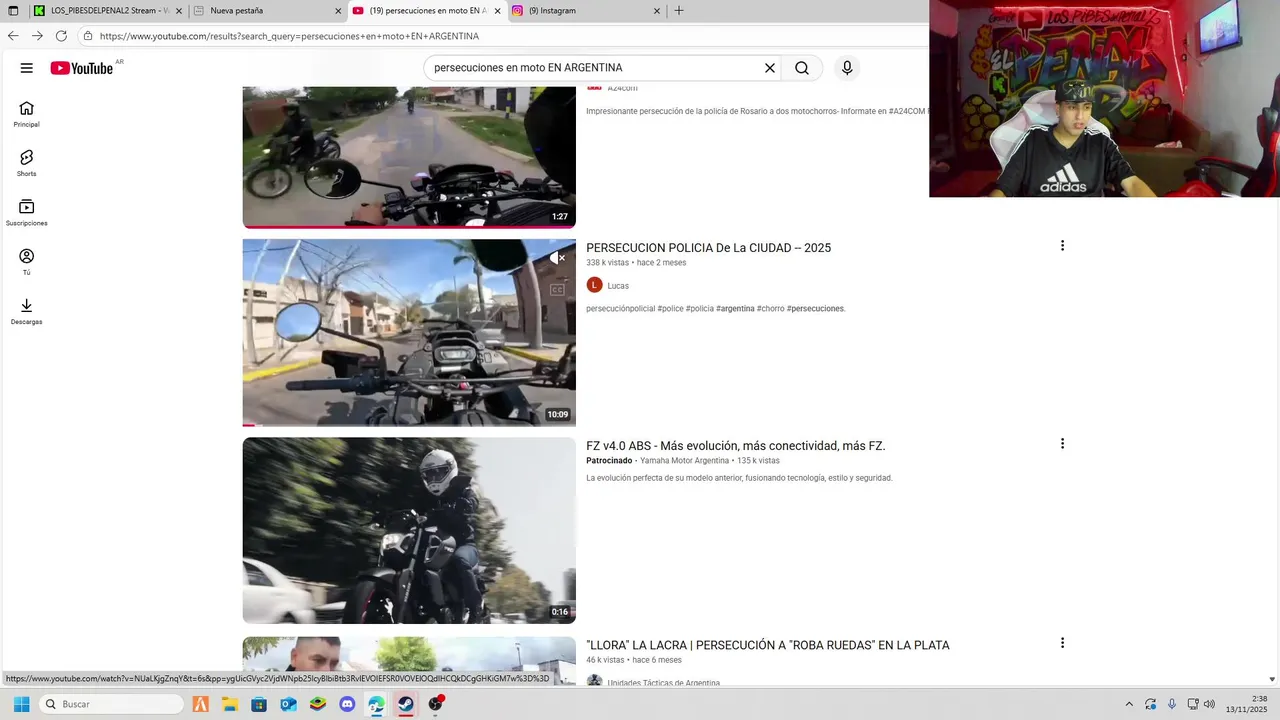Open Principal in the YouTube sidebar
The width and height of the screenshot is (1280, 720).
coord(27,115)
